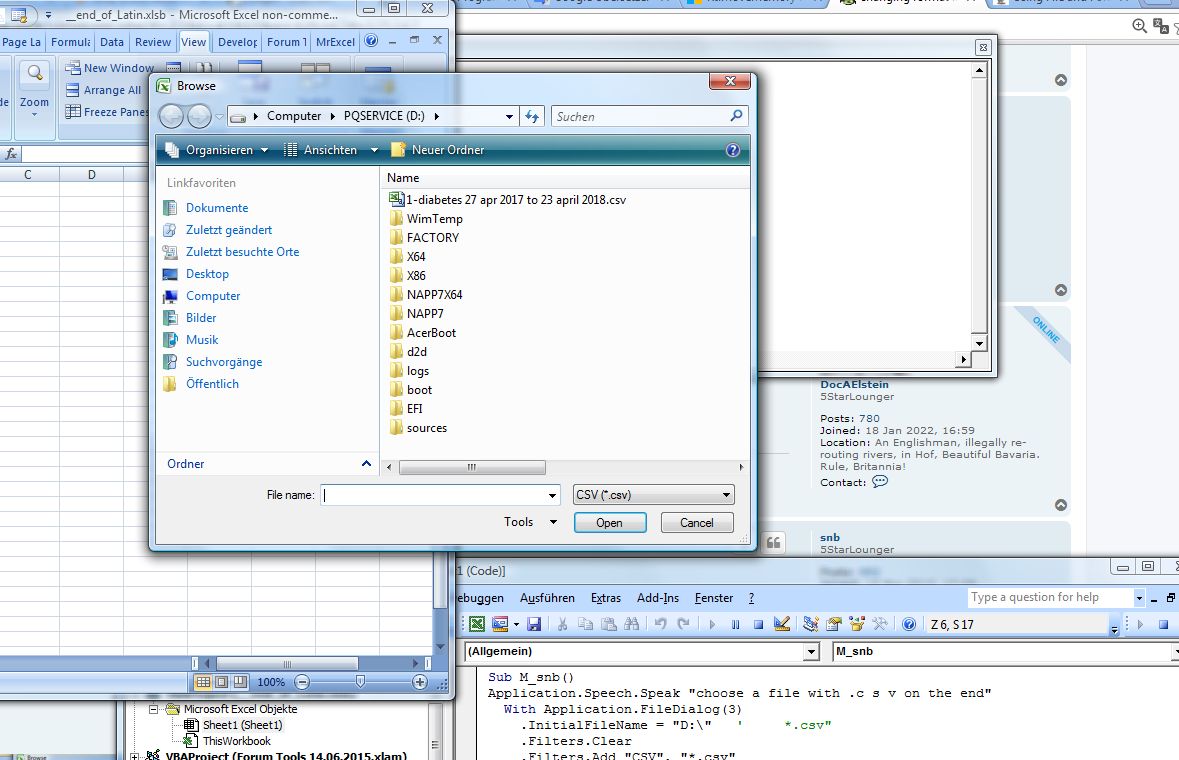Viewport: 1179px width, 760px height.
Task: Click Freeze Panes in the Excel ribbon
Action: pyautogui.click(x=107, y=112)
